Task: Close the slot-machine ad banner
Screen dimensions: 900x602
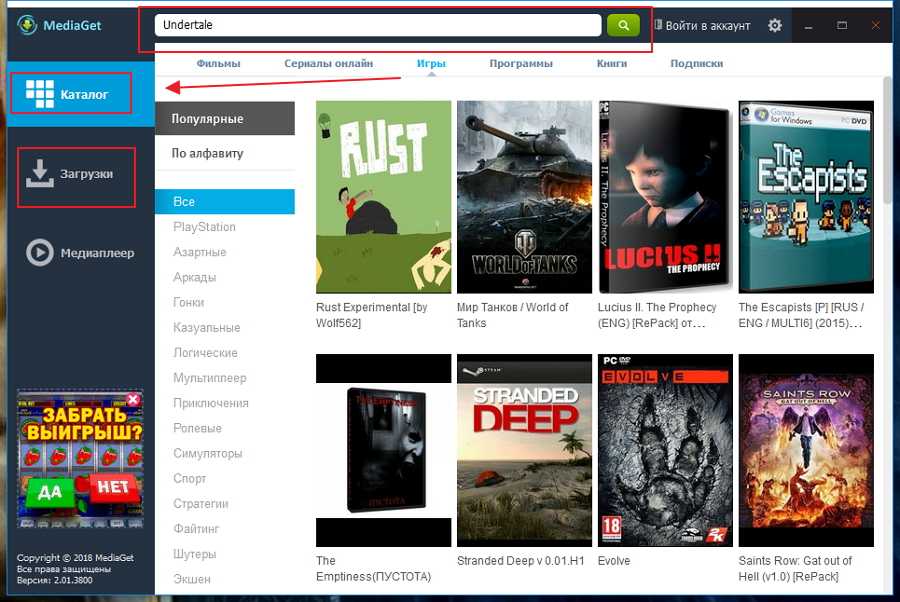Action: (x=133, y=399)
